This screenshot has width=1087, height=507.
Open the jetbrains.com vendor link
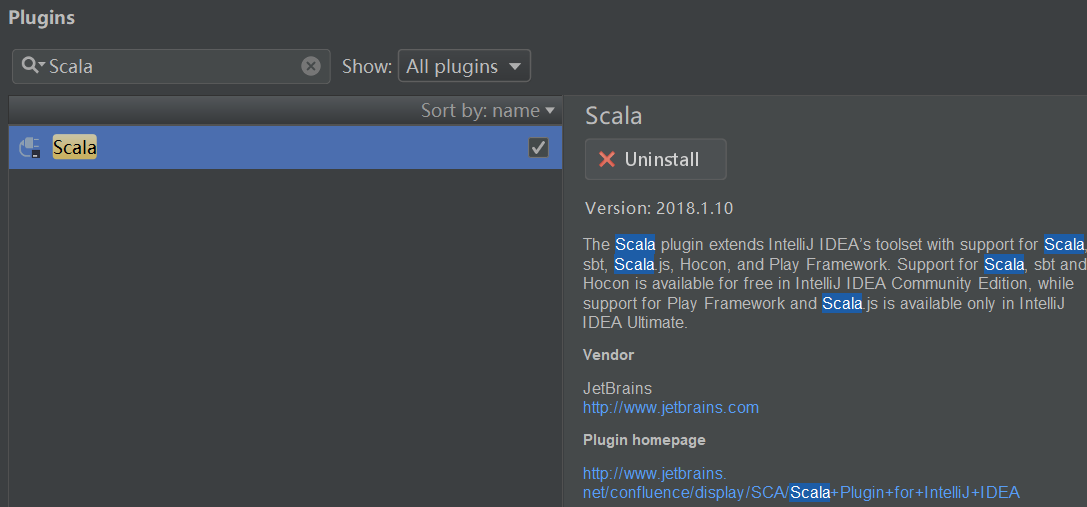(x=670, y=407)
